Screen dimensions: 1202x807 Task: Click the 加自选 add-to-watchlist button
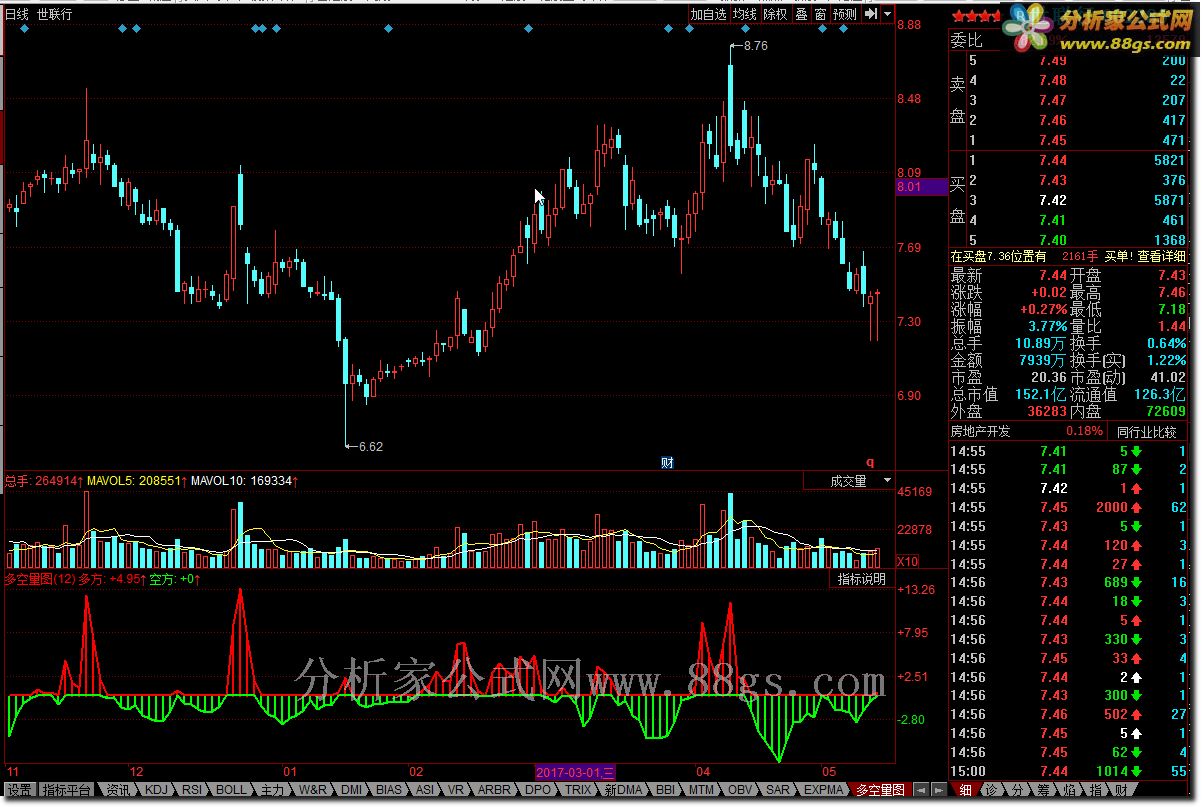pyautogui.click(x=708, y=14)
